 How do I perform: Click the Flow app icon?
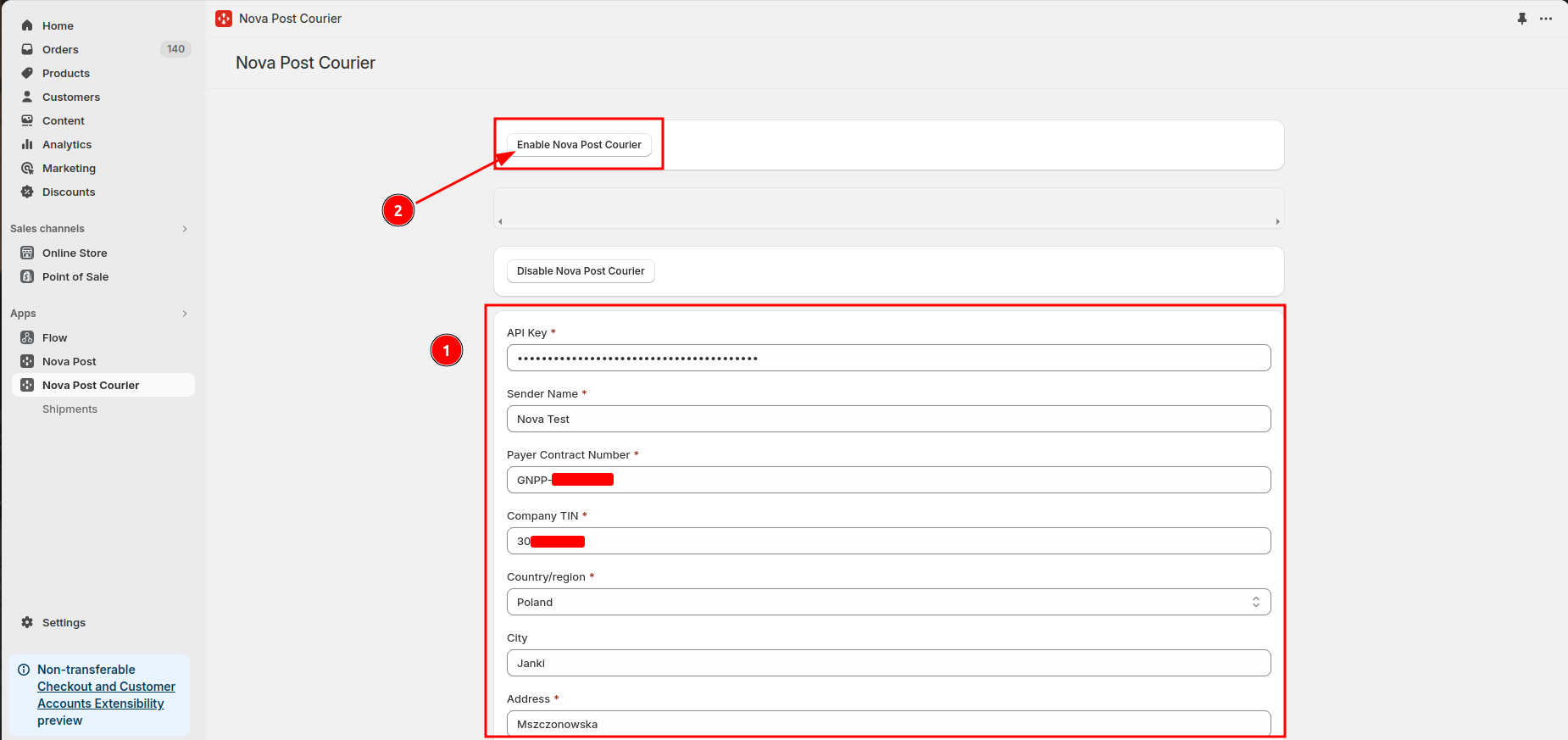[27, 337]
